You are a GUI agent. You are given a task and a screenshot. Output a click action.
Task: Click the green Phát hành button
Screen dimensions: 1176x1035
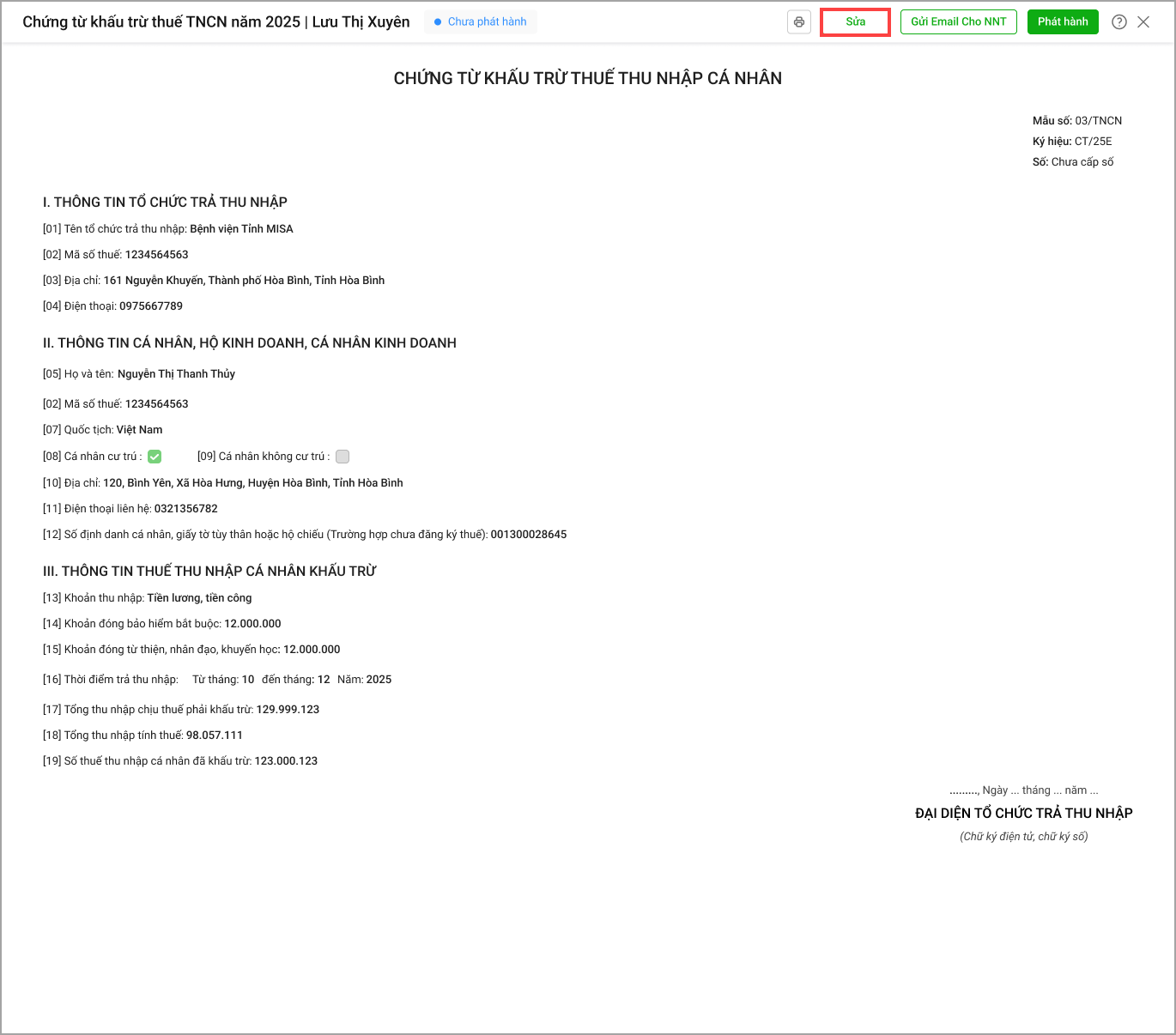(x=1062, y=22)
